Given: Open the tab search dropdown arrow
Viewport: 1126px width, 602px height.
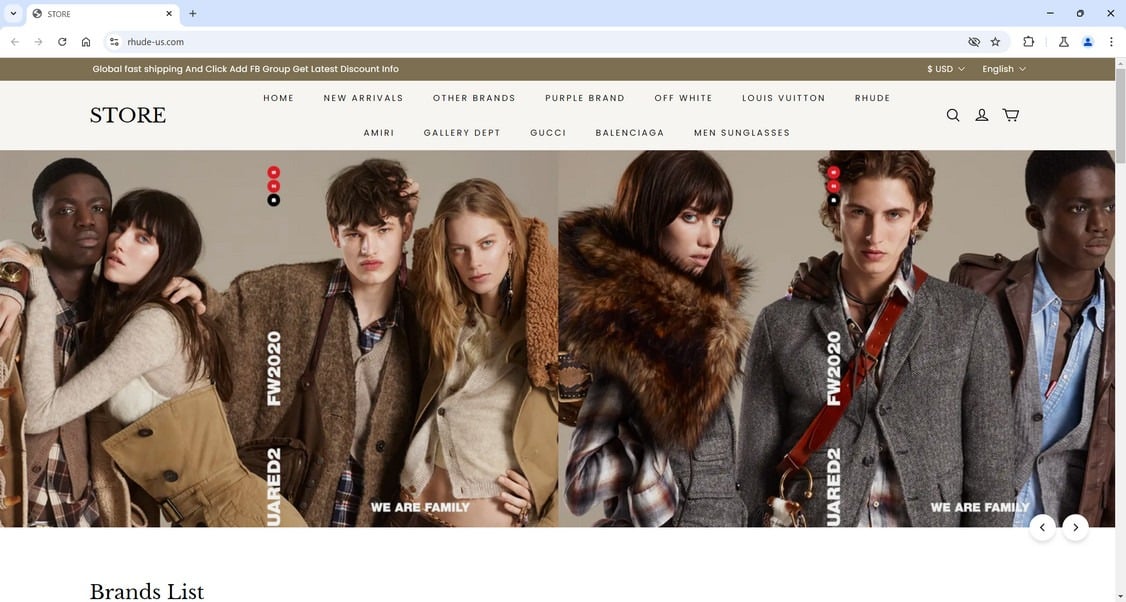Looking at the screenshot, I should [13, 14].
